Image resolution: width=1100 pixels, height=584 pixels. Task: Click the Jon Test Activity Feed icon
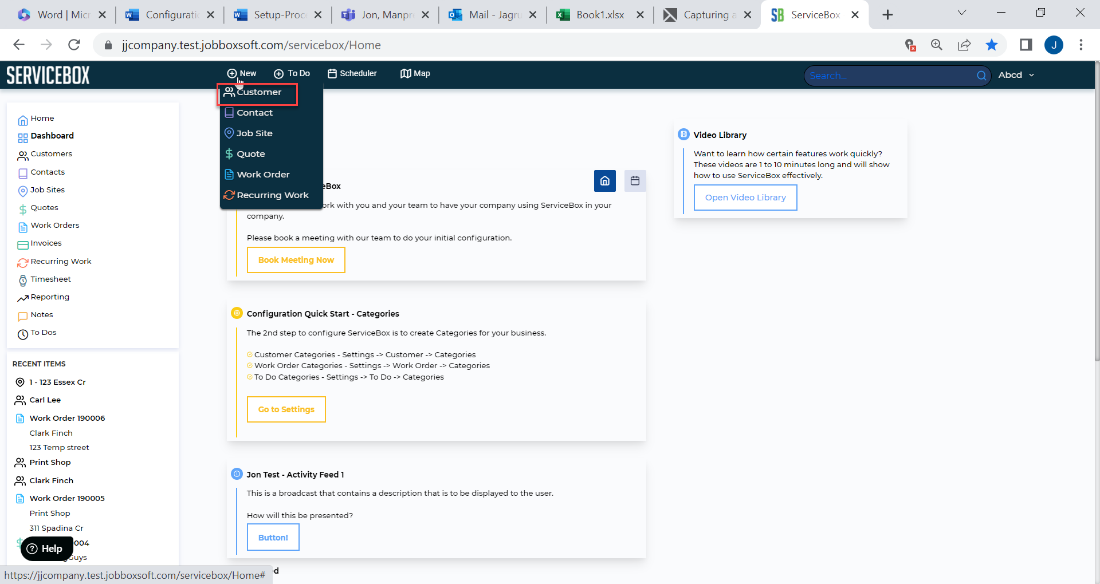click(x=236, y=474)
